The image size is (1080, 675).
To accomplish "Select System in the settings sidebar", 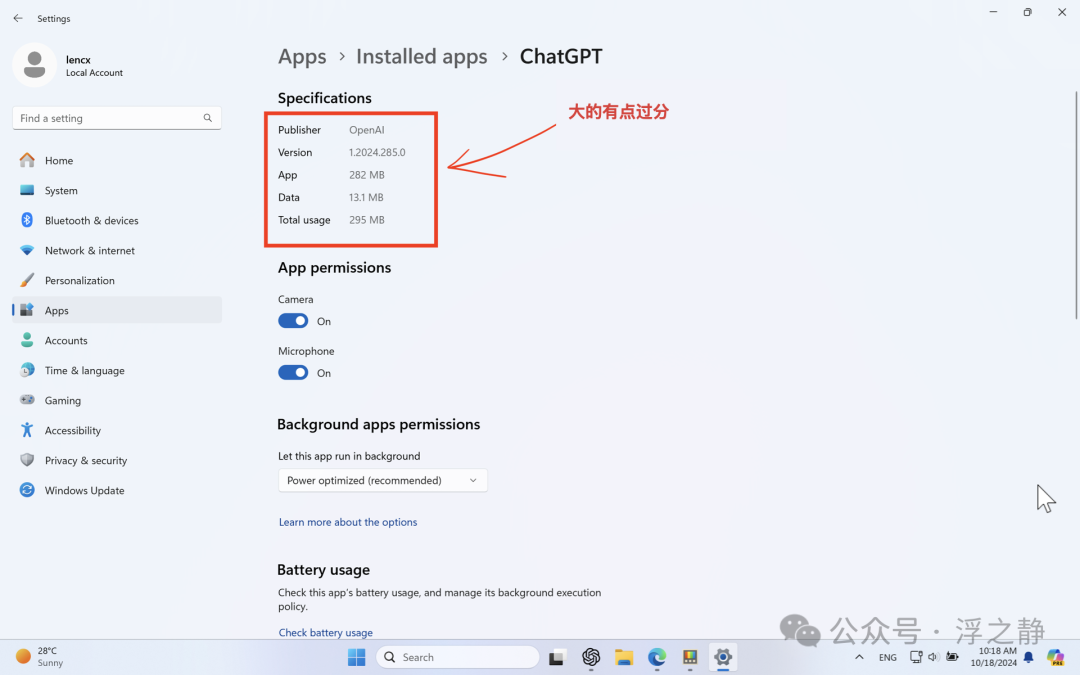I will click(117, 191).
